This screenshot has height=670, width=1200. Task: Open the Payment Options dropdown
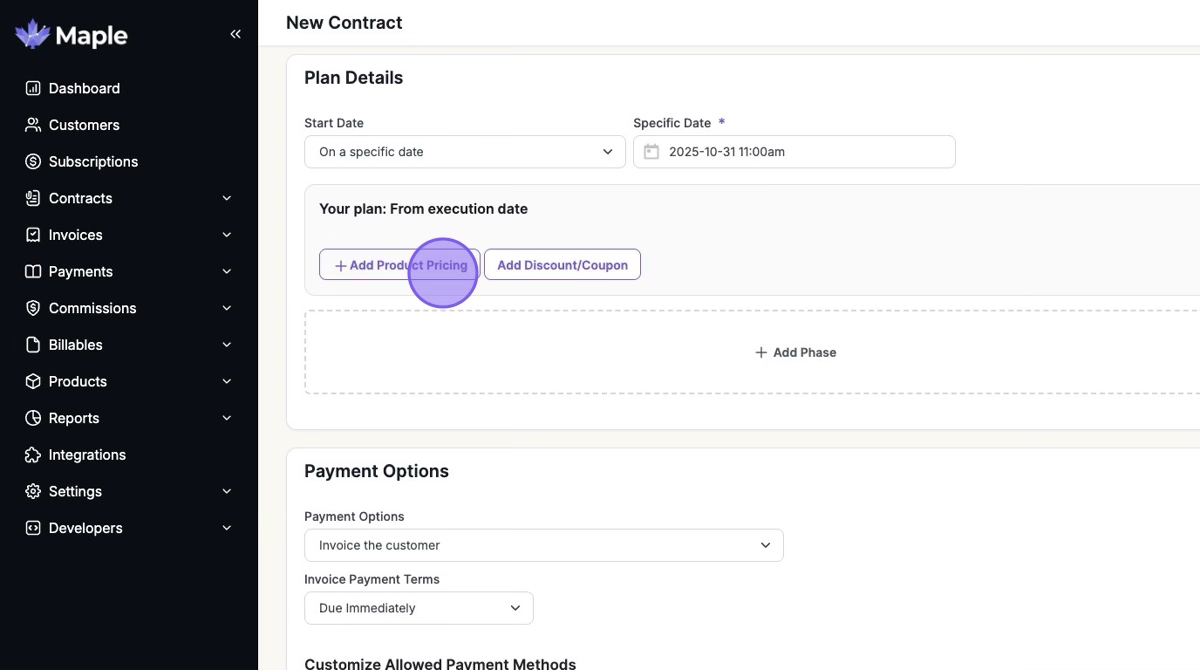pos(543,545)
